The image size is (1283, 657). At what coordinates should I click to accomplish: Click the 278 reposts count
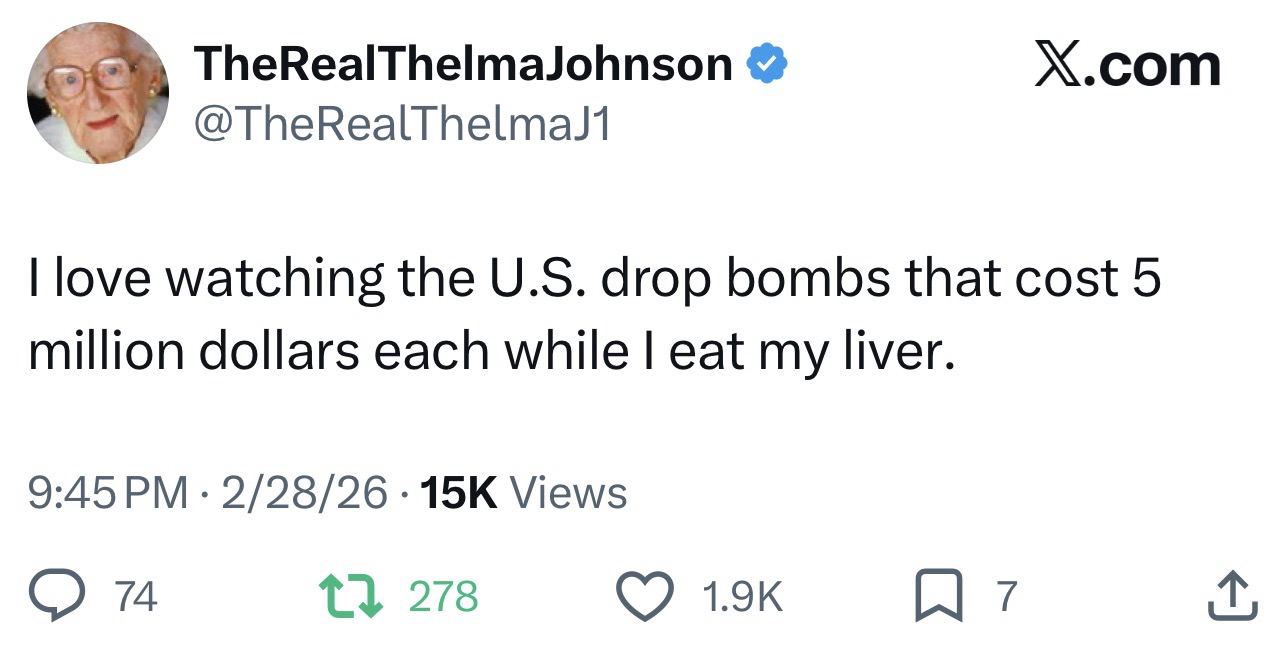coord(444,597)
